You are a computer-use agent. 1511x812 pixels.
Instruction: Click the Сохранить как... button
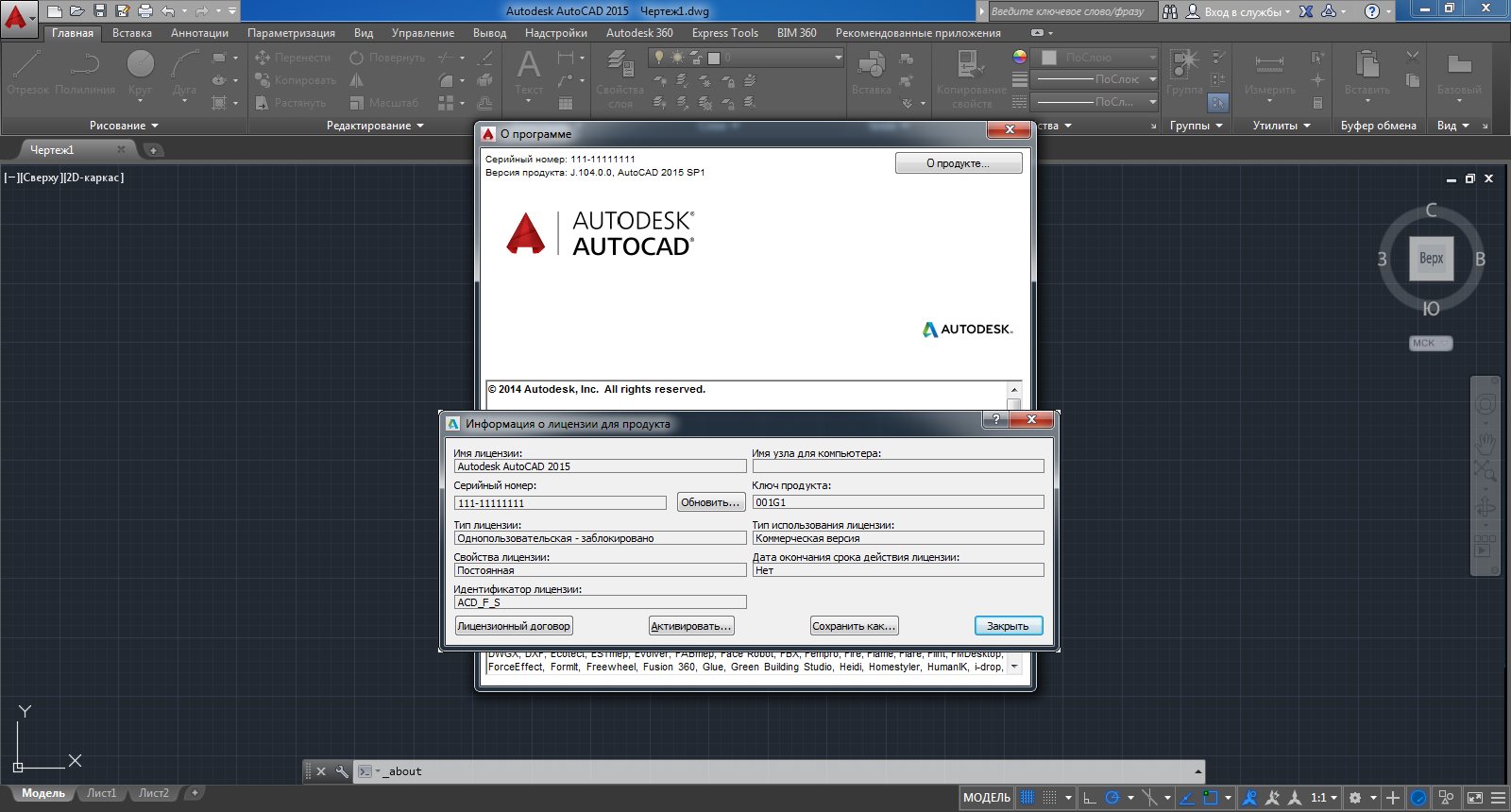tap(854, 626)
